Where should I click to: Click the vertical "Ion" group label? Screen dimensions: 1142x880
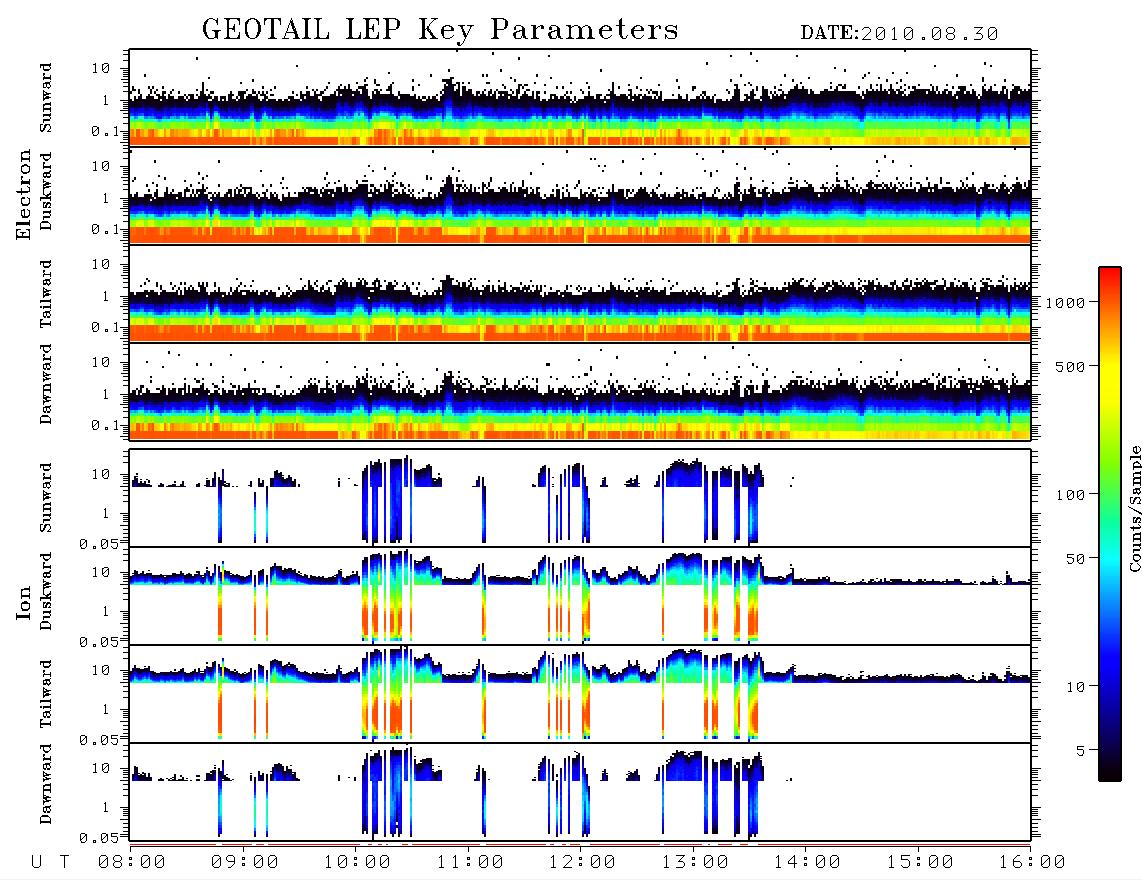pyautogui.click(x=24, y=603)
